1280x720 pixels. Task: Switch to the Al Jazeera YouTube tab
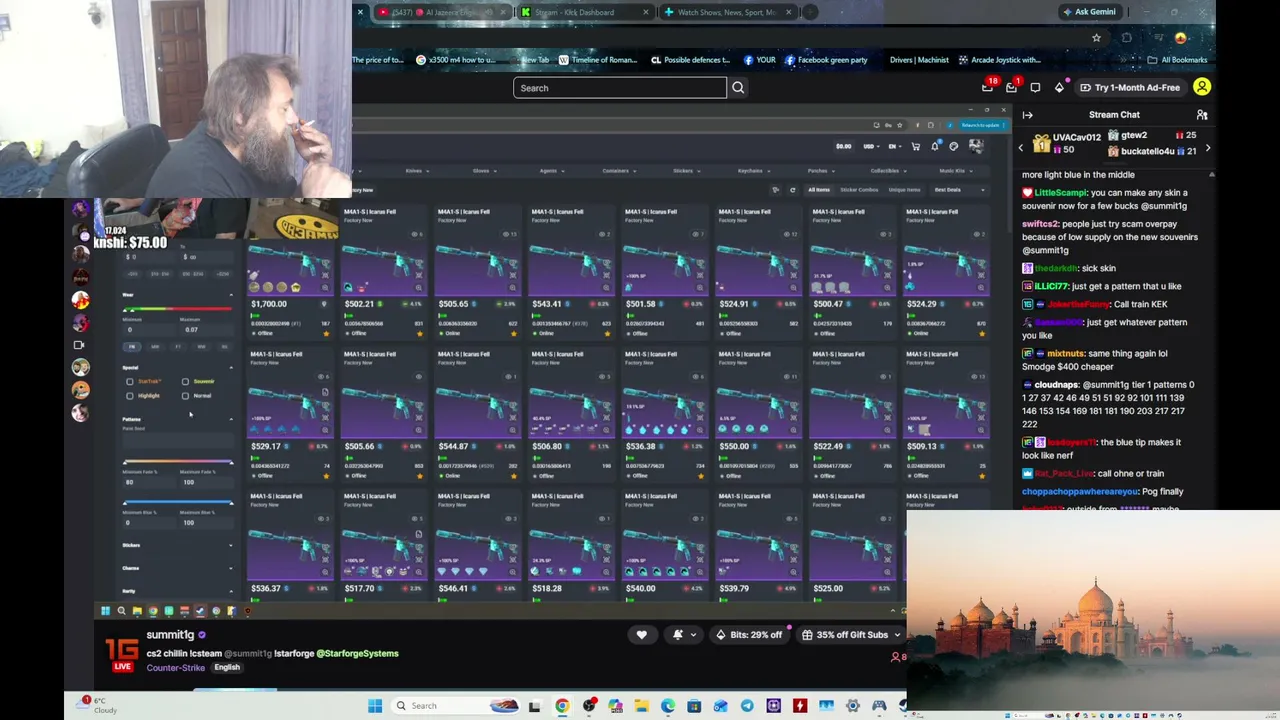tap(443, 12)
